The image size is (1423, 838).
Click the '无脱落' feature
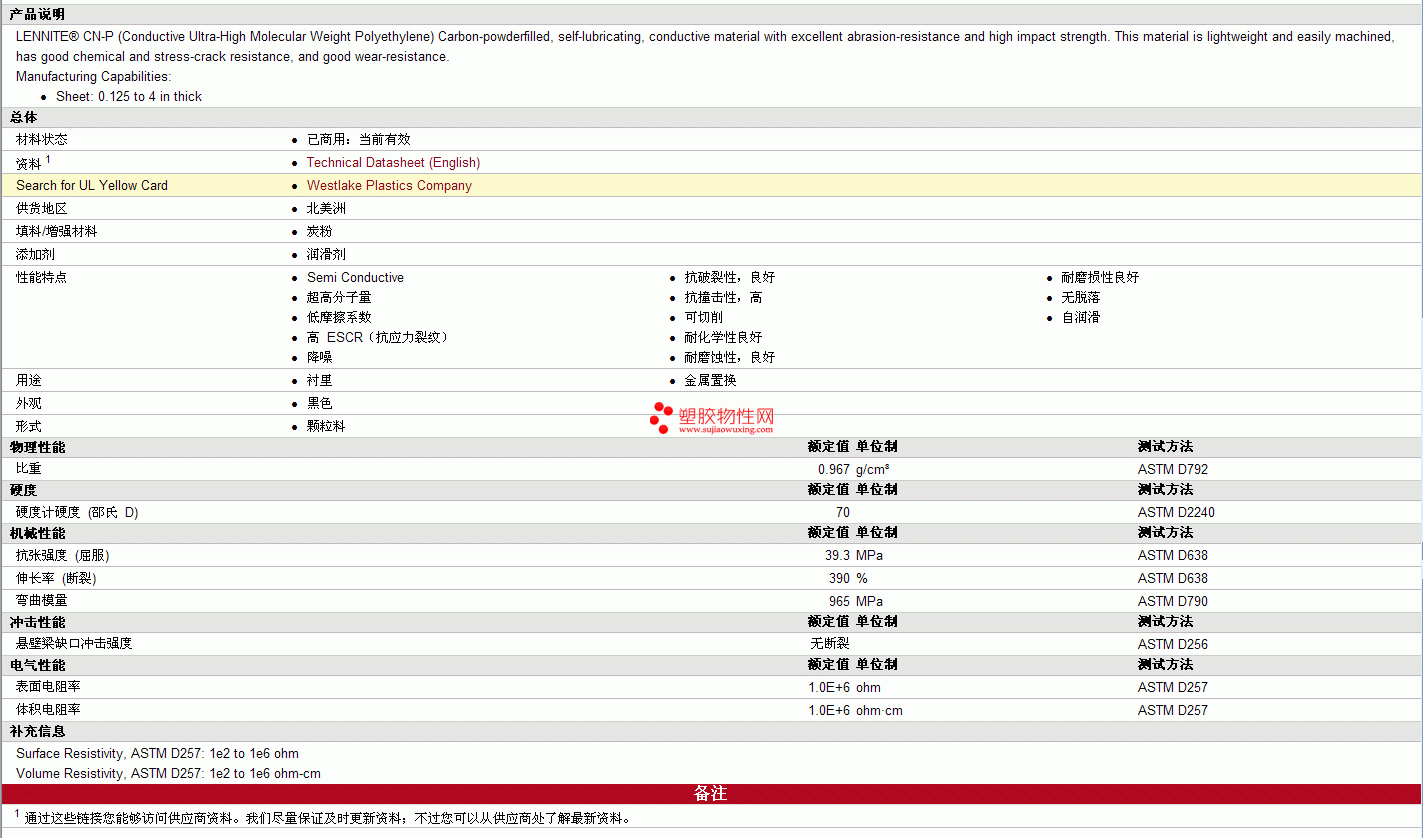pyautogui.click(x=1081, y=297)
